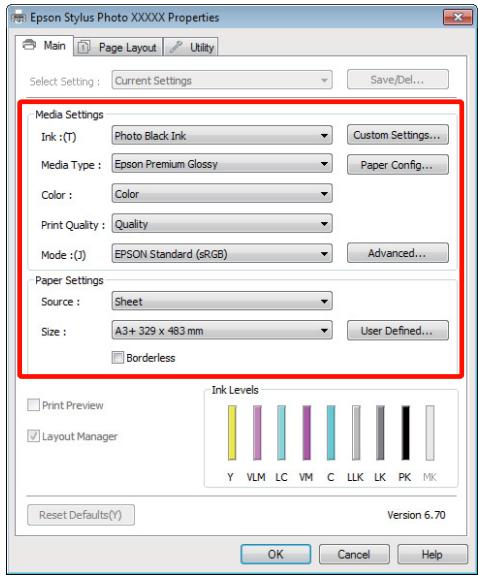
Task: Open Help for printer properties
Action: [x=433, y=554]
